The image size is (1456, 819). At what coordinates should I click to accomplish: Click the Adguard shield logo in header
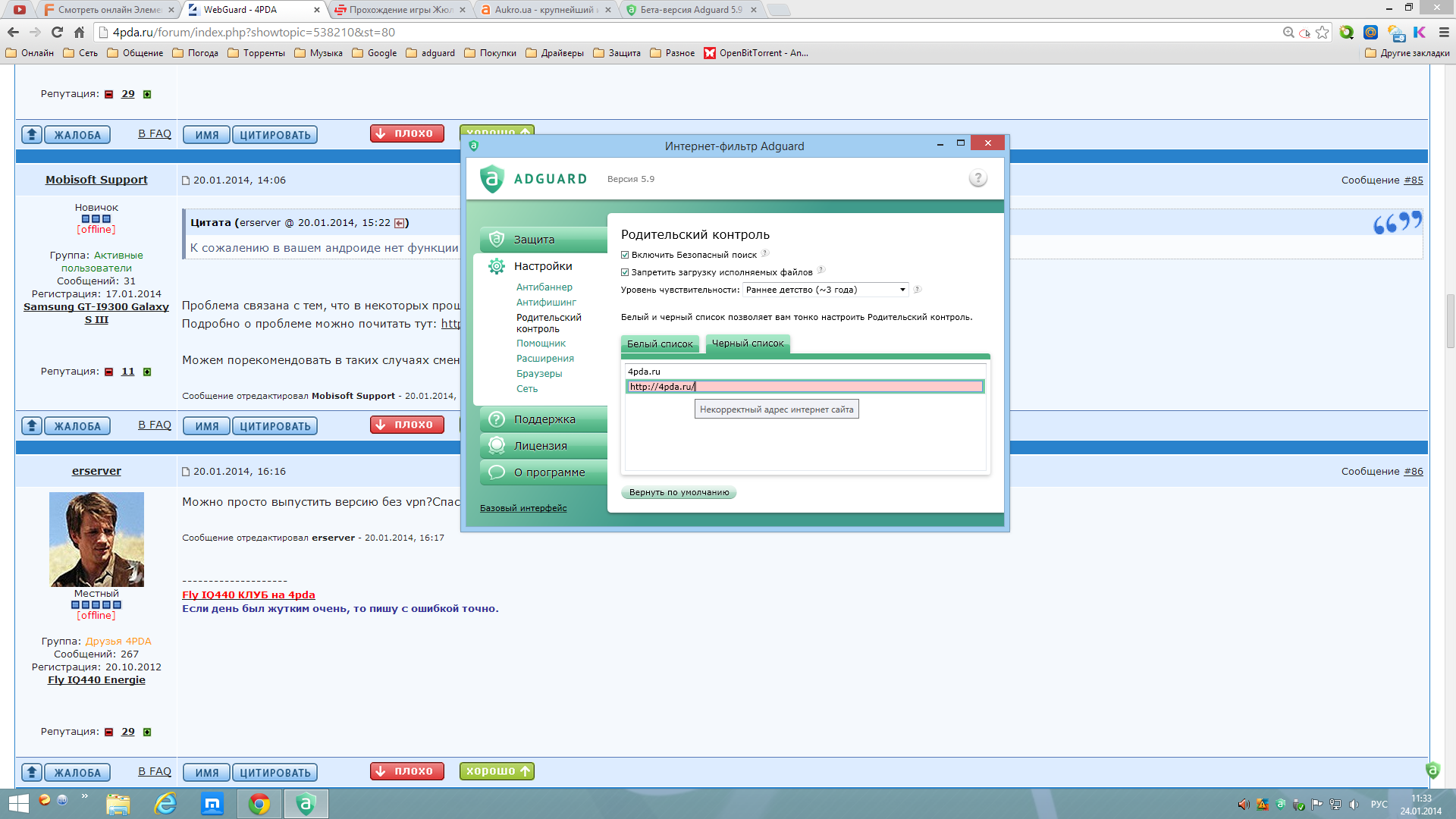tap(492, 179)
